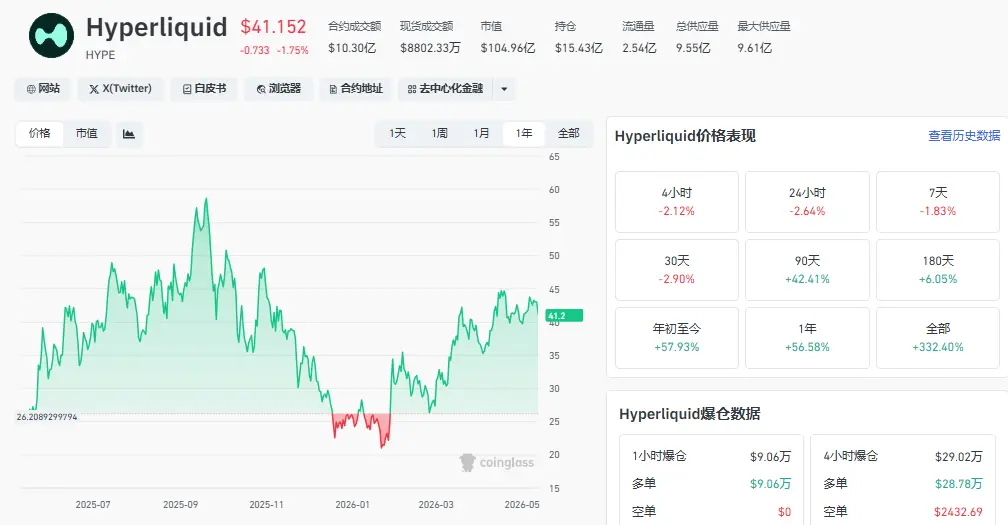Click the -1.75% change value

coord(293,50)
